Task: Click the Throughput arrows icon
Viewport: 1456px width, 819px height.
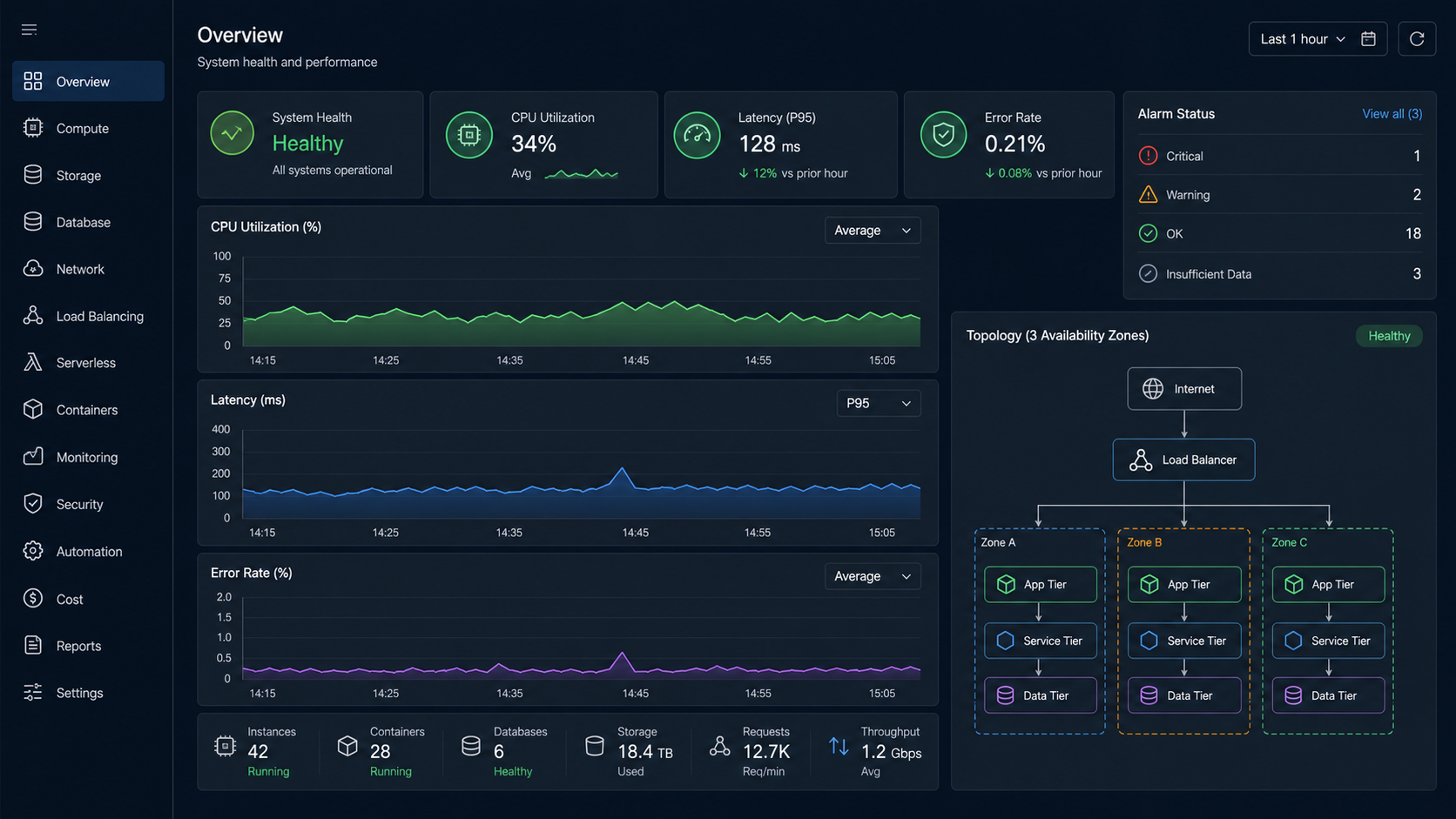Action: [839, 746]
